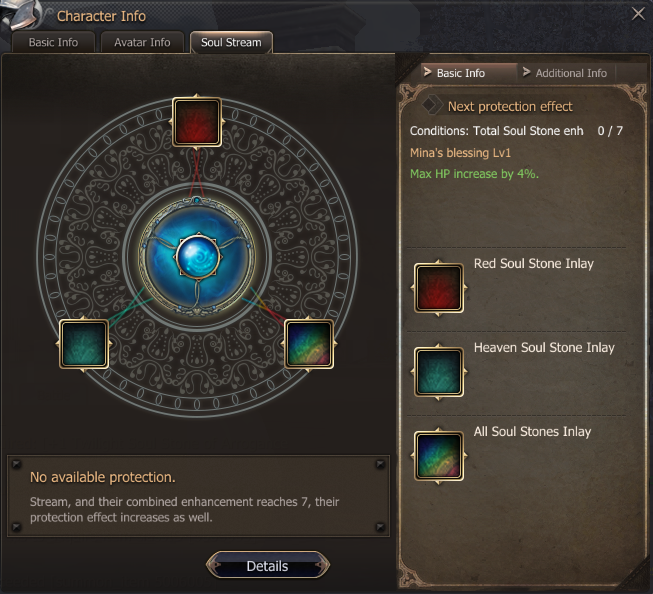
Task: Click the diamond icon beside Next protection effect
Action: (432, 105)
